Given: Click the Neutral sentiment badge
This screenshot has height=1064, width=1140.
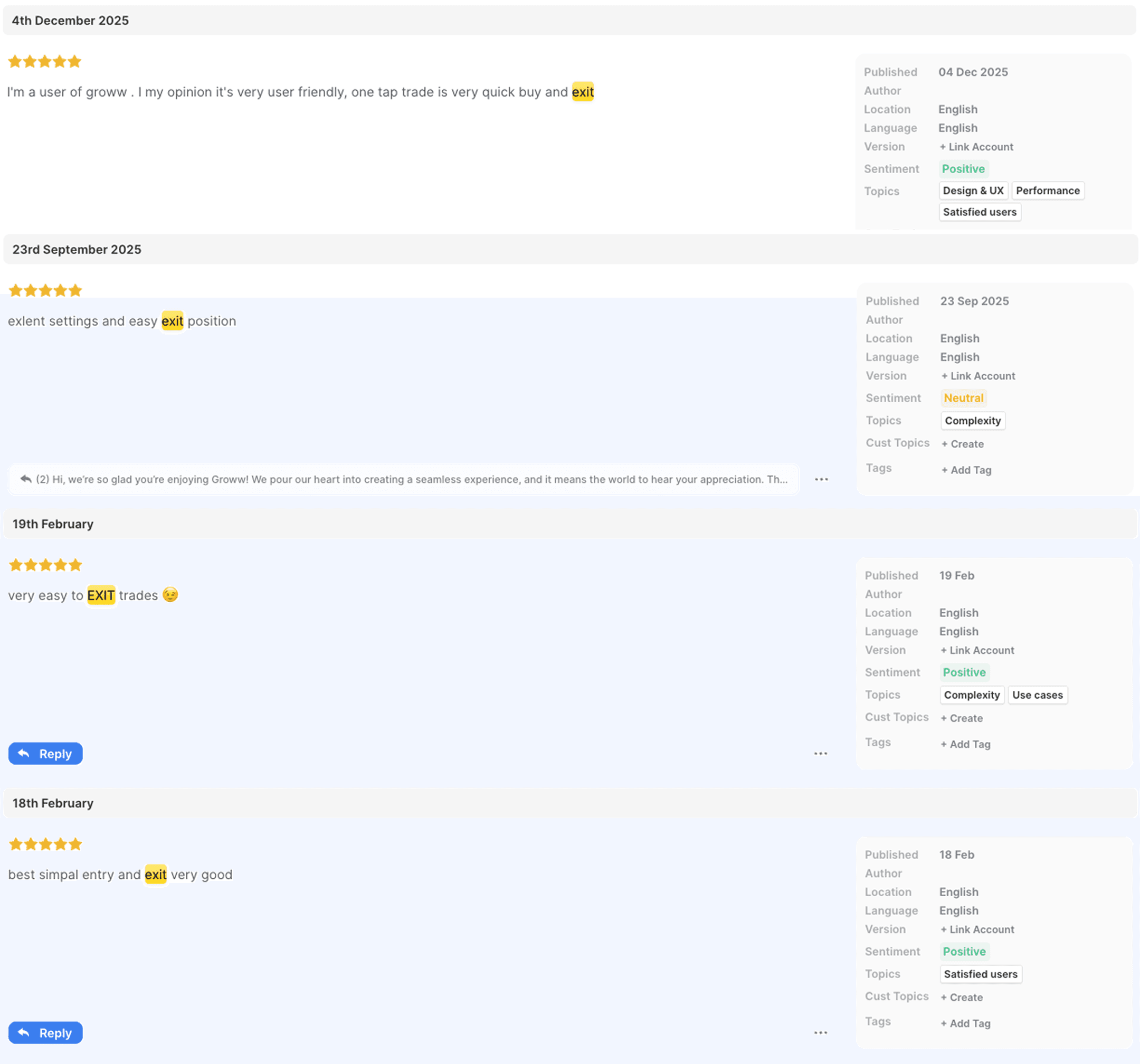Looking at the screenshot, I should coord(963,397).
